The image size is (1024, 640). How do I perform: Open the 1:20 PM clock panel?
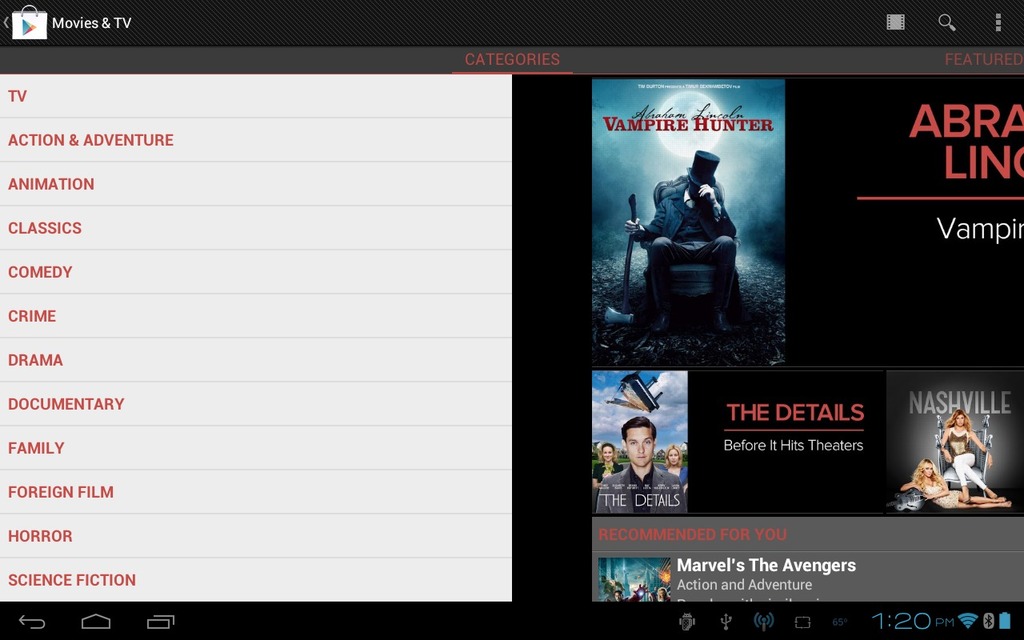click(913, 621)
